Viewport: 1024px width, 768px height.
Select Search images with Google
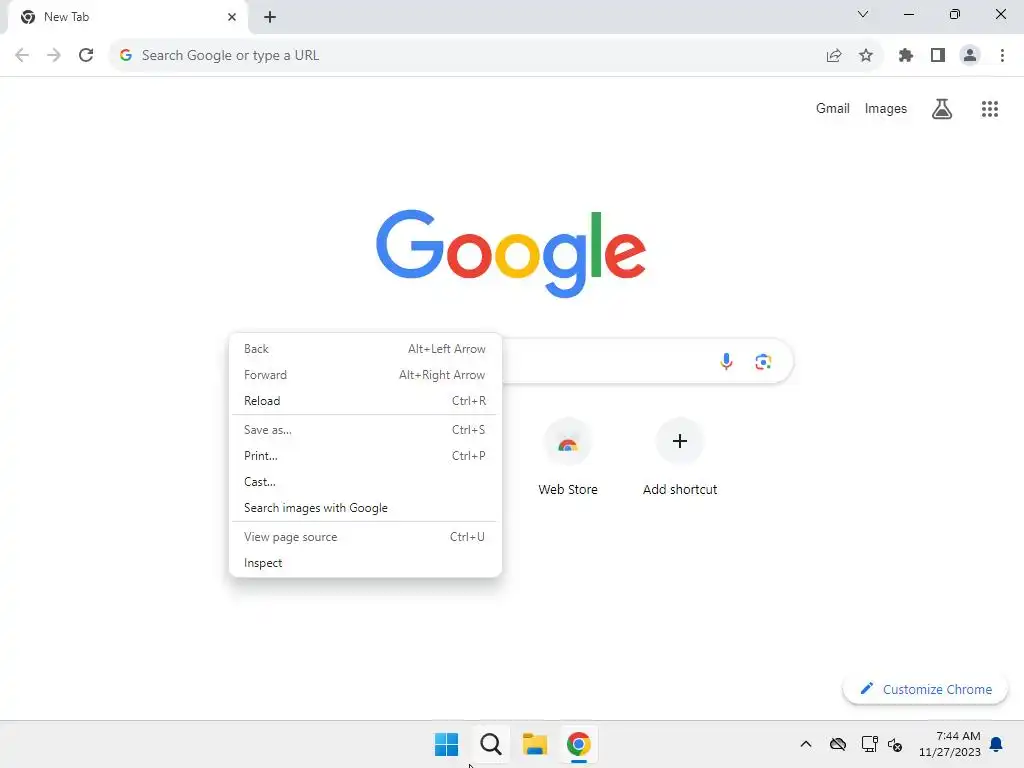pos(365,508)
